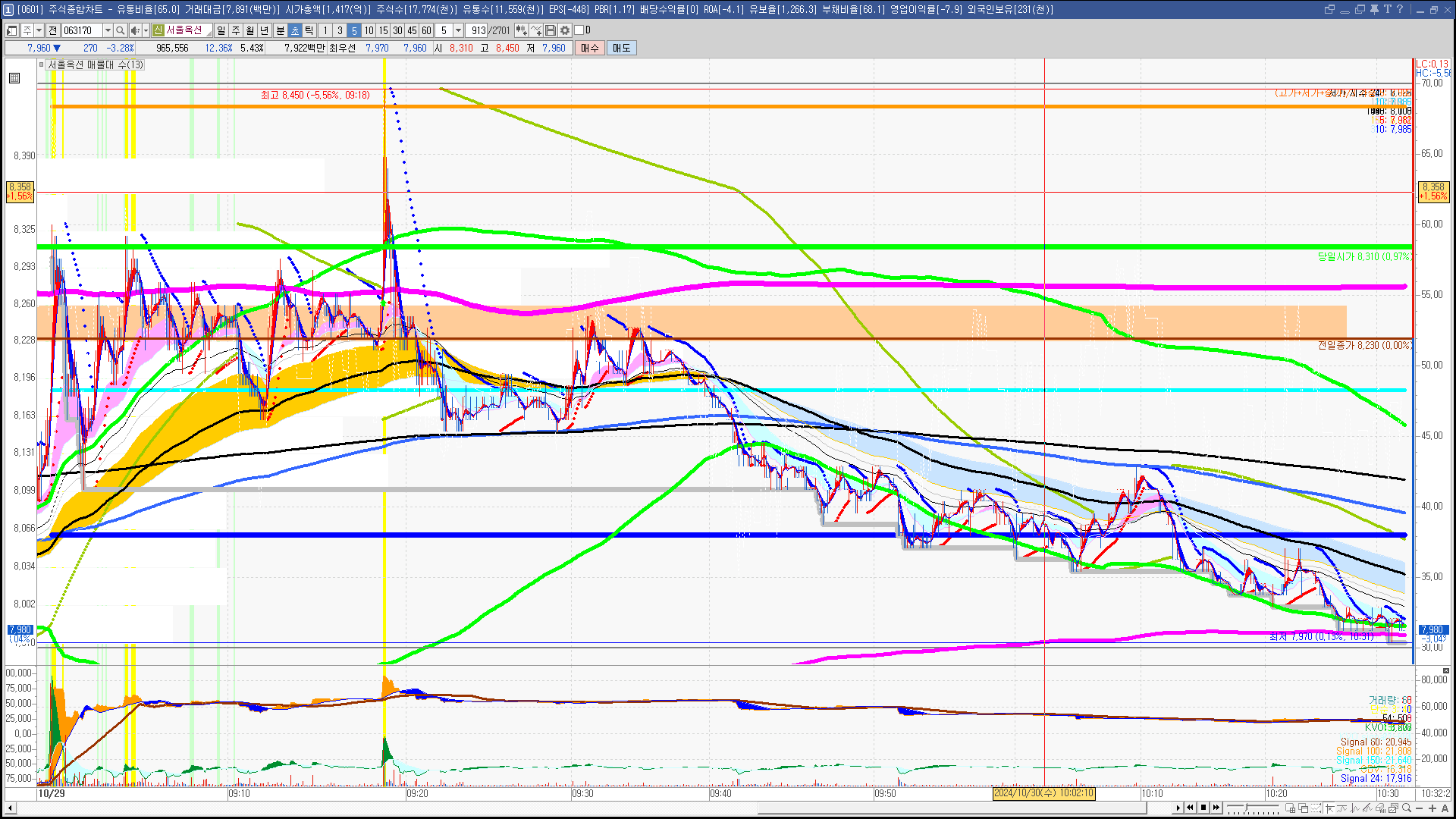Click the 매수 buy button
The height and width of the screenshot is (819, 1456).
590,48
